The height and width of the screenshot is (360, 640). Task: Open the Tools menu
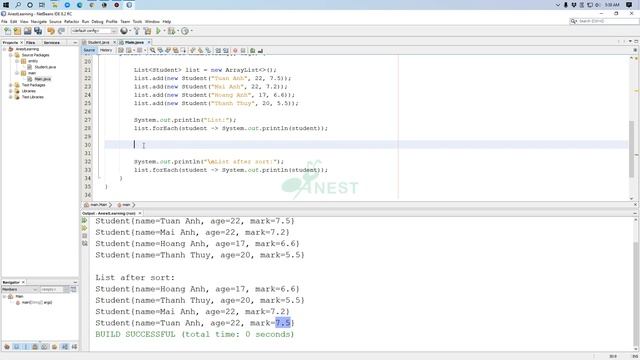click(138, 22)
